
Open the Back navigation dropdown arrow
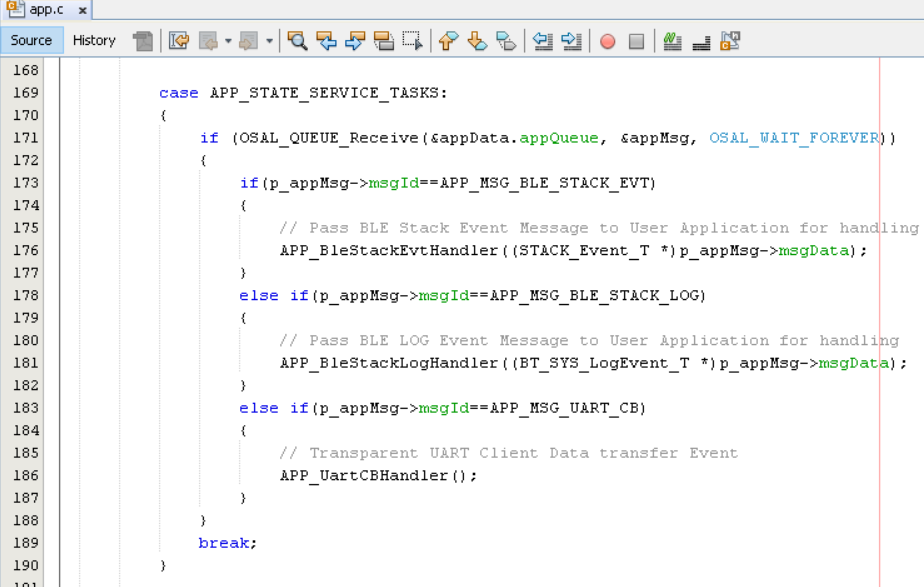coord(228,41)
